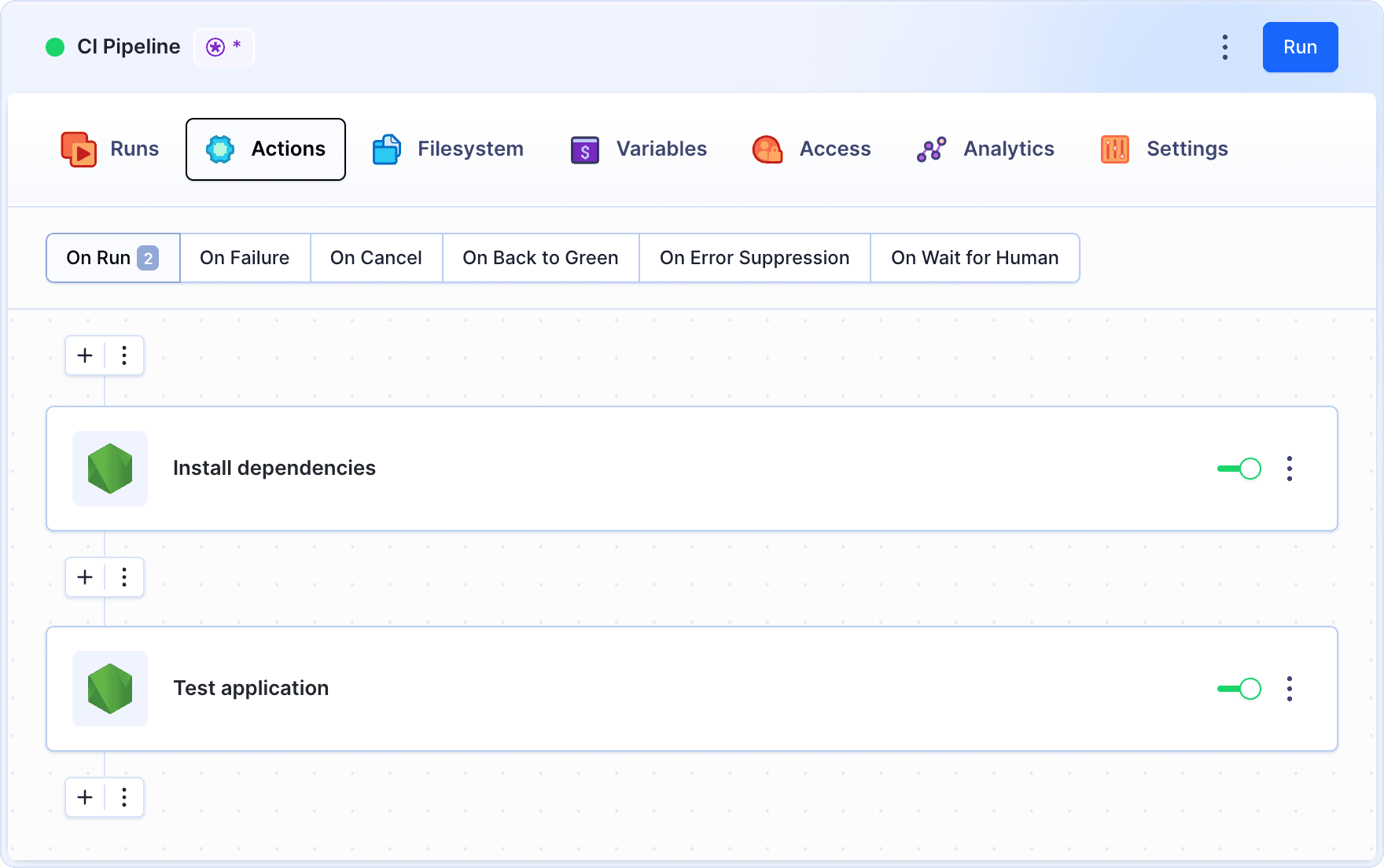
Task: Open the Test application three-dot menu
Action: click(1289, 689)
